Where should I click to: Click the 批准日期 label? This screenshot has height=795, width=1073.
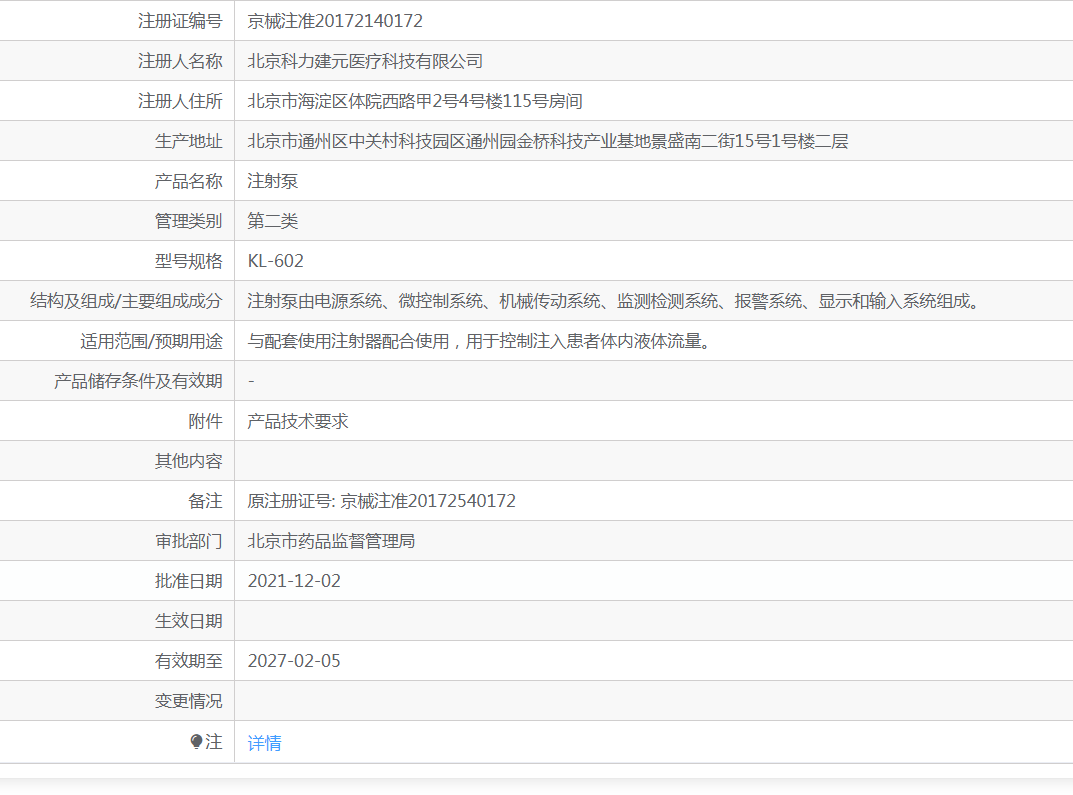[188, 581]
